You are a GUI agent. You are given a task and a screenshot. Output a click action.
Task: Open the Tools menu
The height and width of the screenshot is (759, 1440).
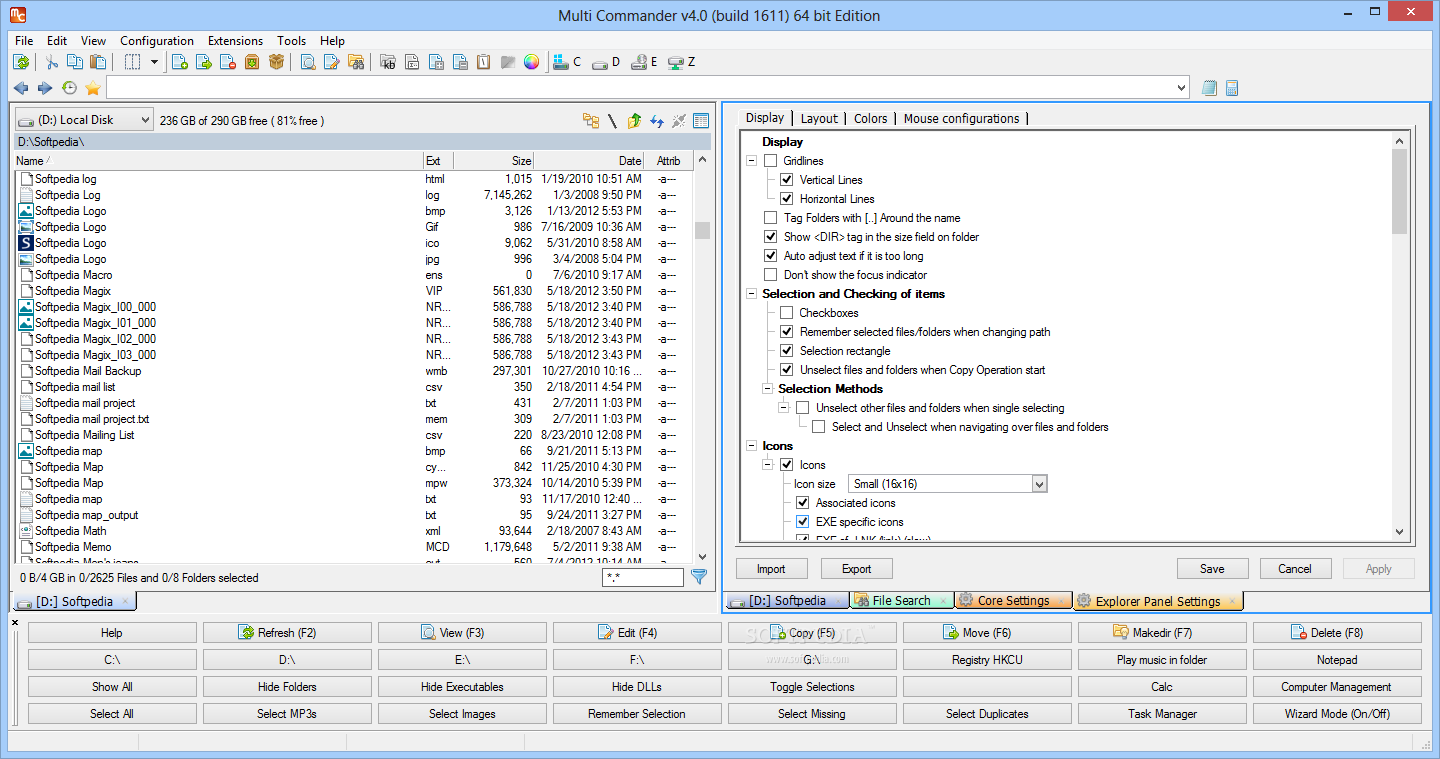point(292,41)
